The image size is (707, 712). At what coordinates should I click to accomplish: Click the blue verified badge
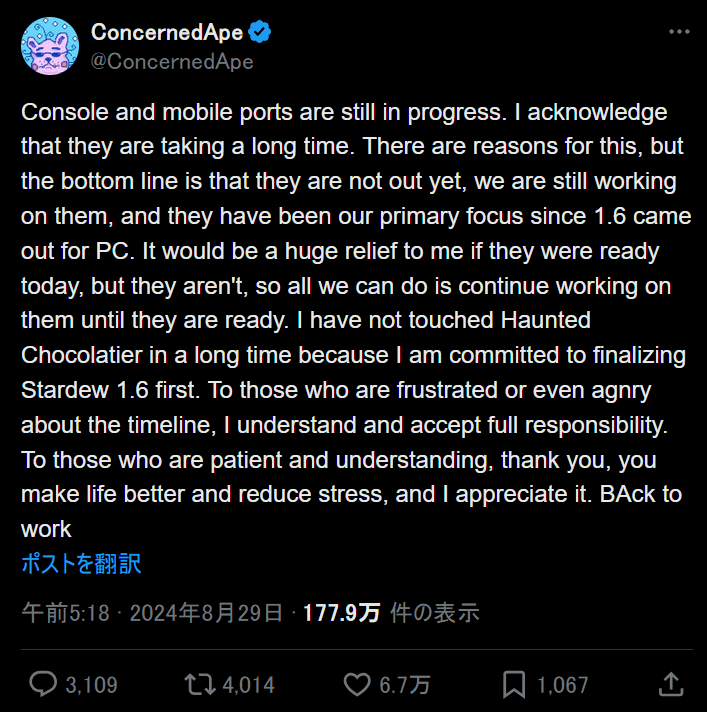(x=259, y=32)
